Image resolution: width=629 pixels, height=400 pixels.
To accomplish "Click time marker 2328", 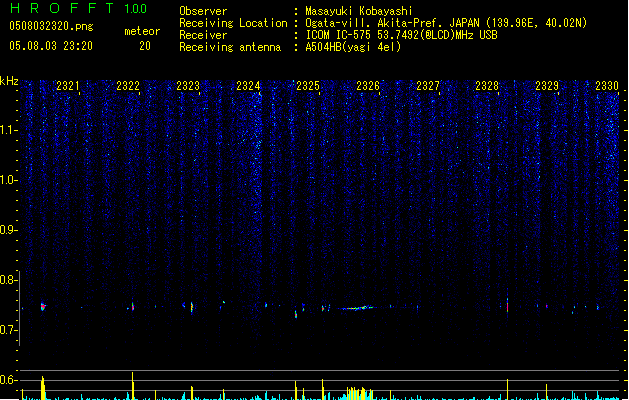I will coord(487,86).
